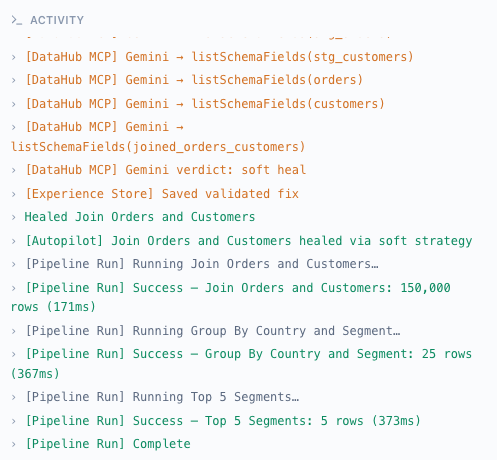Click Success Join Orders 150,000 rows entry
The height and width of the screenshot is (460, 497).
tap(231, 297)
